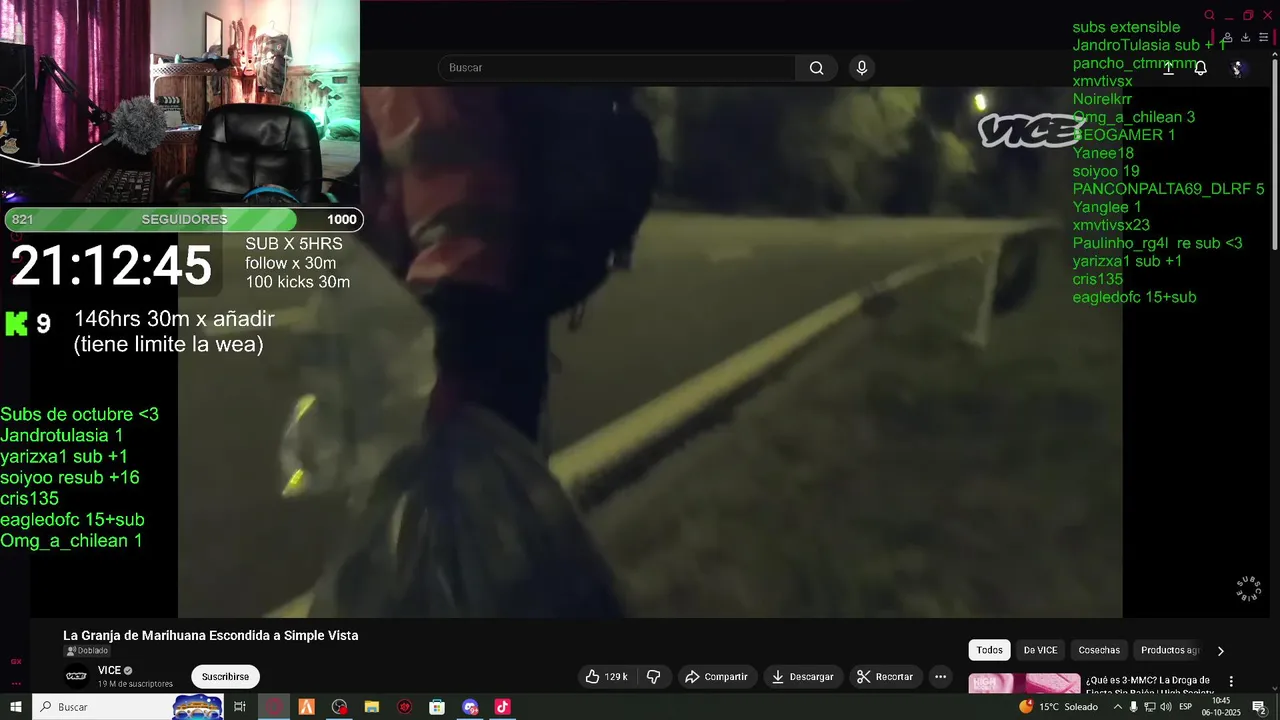Open TikTok taskbar icon
Screen dimensions: 1280x720
[x=502, y=707]
